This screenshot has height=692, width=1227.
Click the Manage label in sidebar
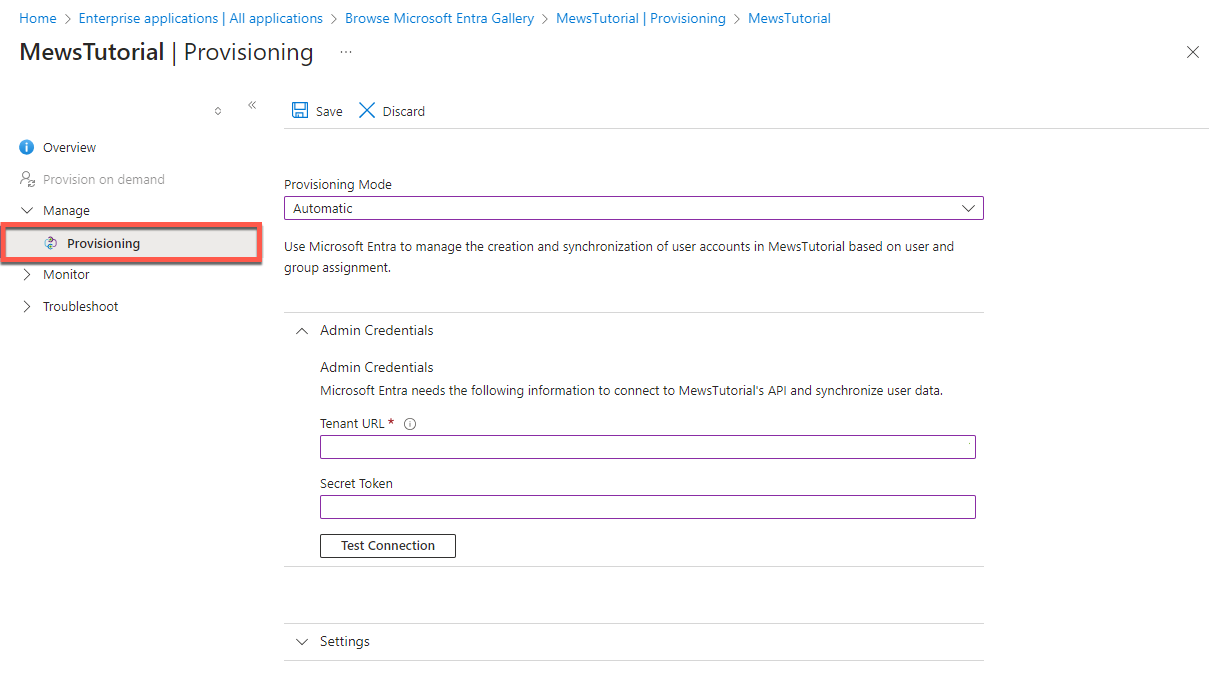[66, 211]
